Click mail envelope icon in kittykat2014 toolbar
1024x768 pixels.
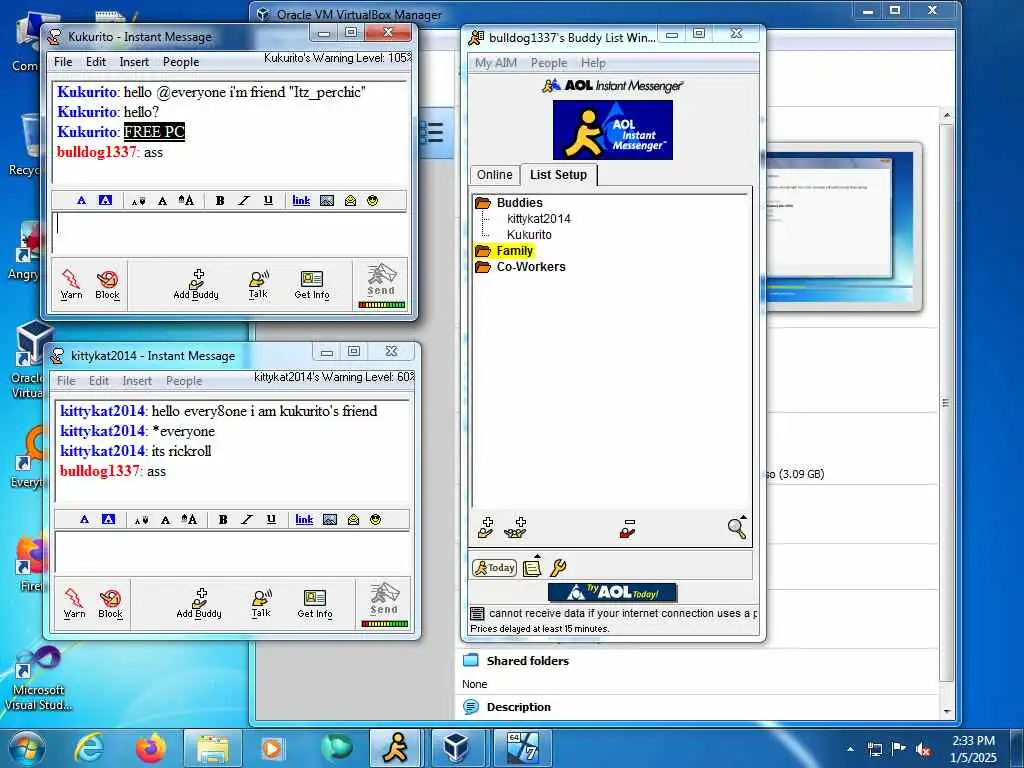click(353, 520)
